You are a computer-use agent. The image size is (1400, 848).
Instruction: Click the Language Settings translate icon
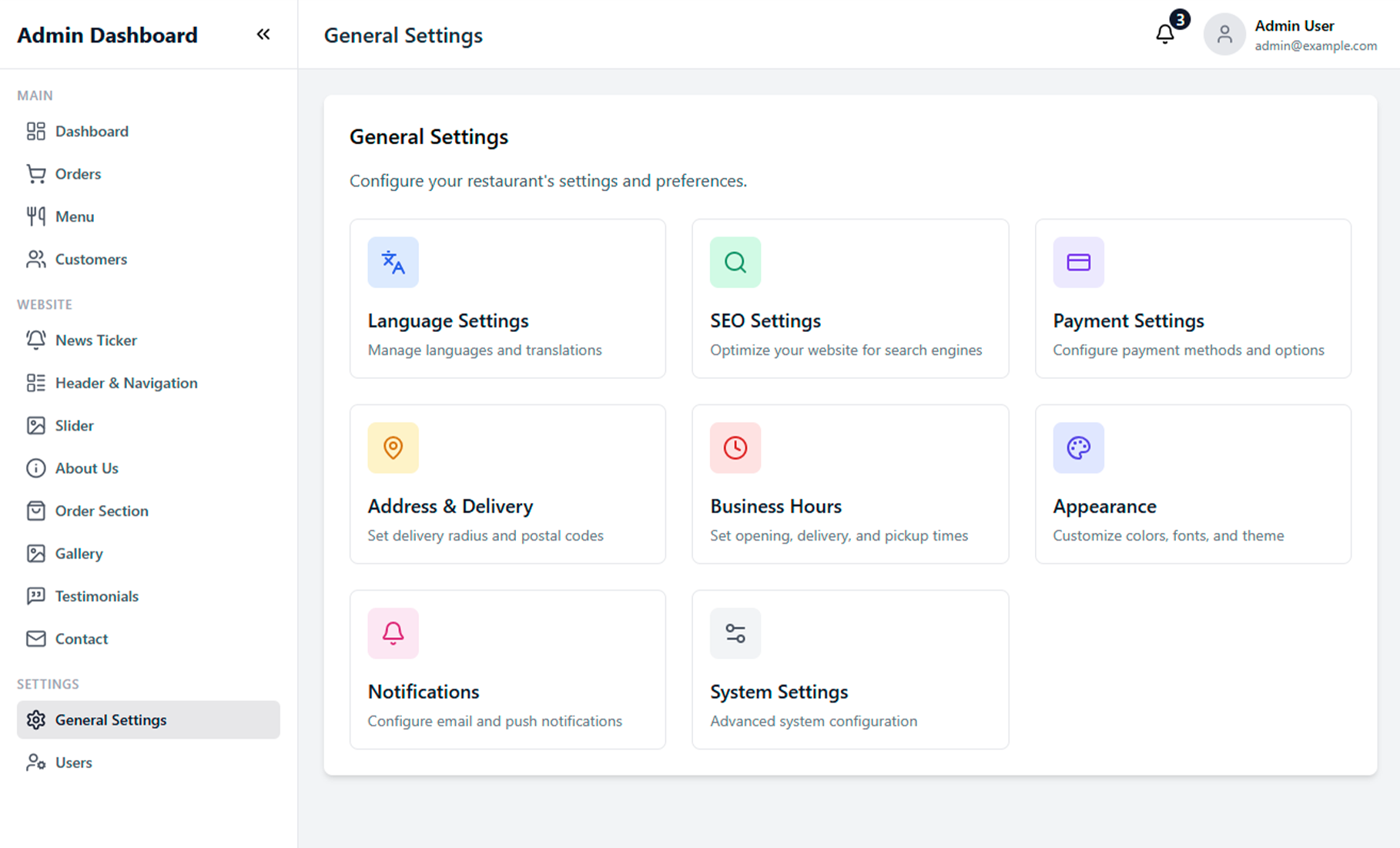tap(393, 263)
